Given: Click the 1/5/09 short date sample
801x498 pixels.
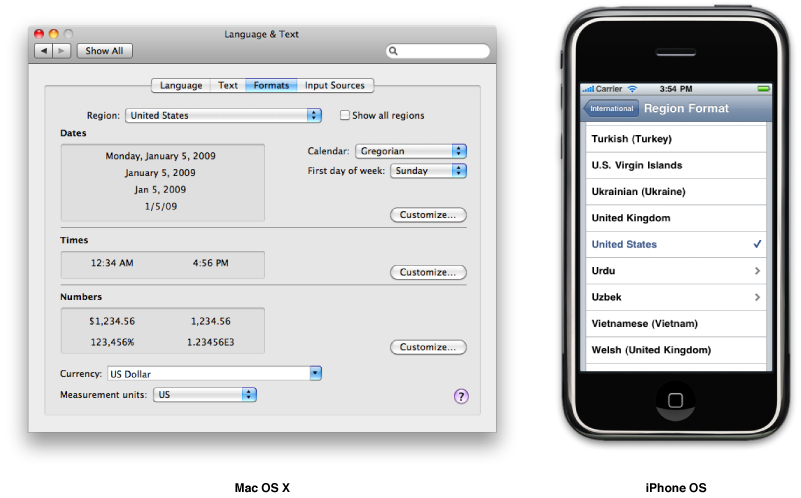Looking at the screenshot, I should point(161,206).
